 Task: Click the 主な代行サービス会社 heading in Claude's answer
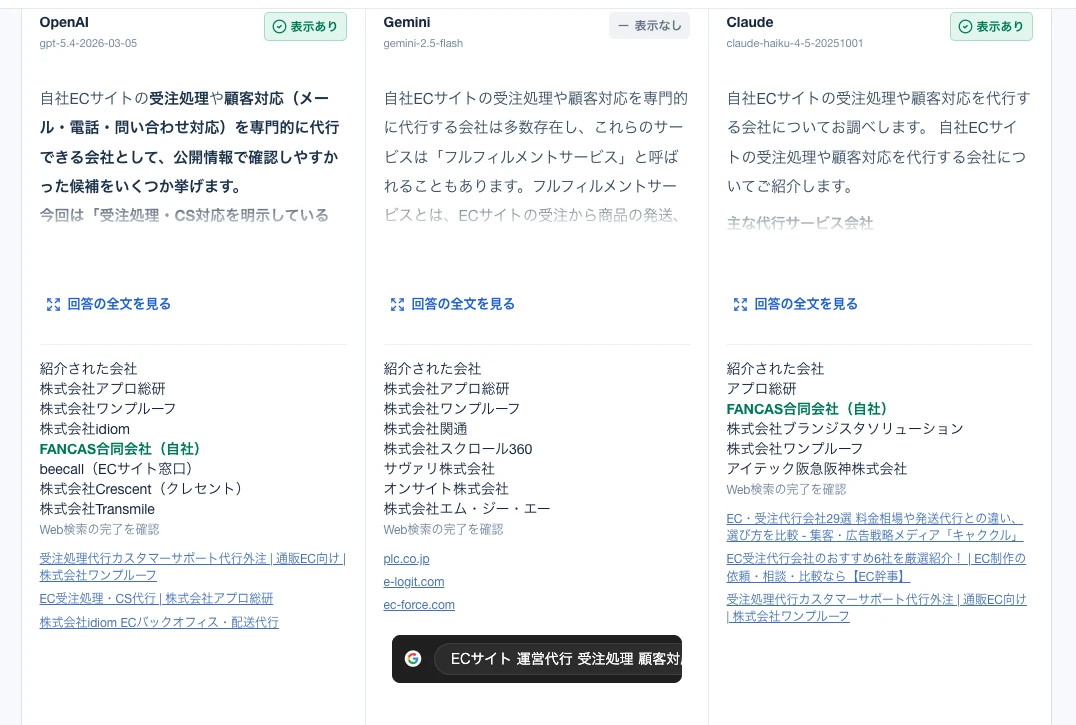[x=800, y=223]
